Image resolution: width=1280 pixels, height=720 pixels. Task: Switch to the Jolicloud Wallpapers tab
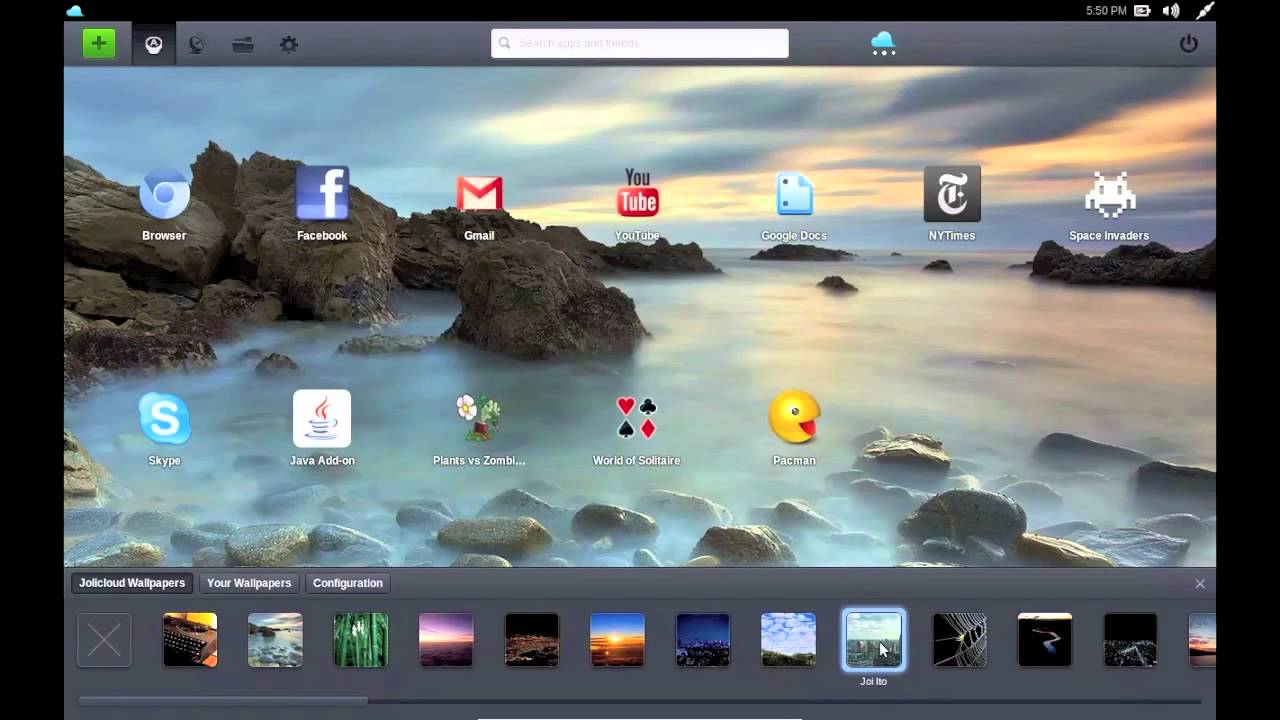click(132, 583)
